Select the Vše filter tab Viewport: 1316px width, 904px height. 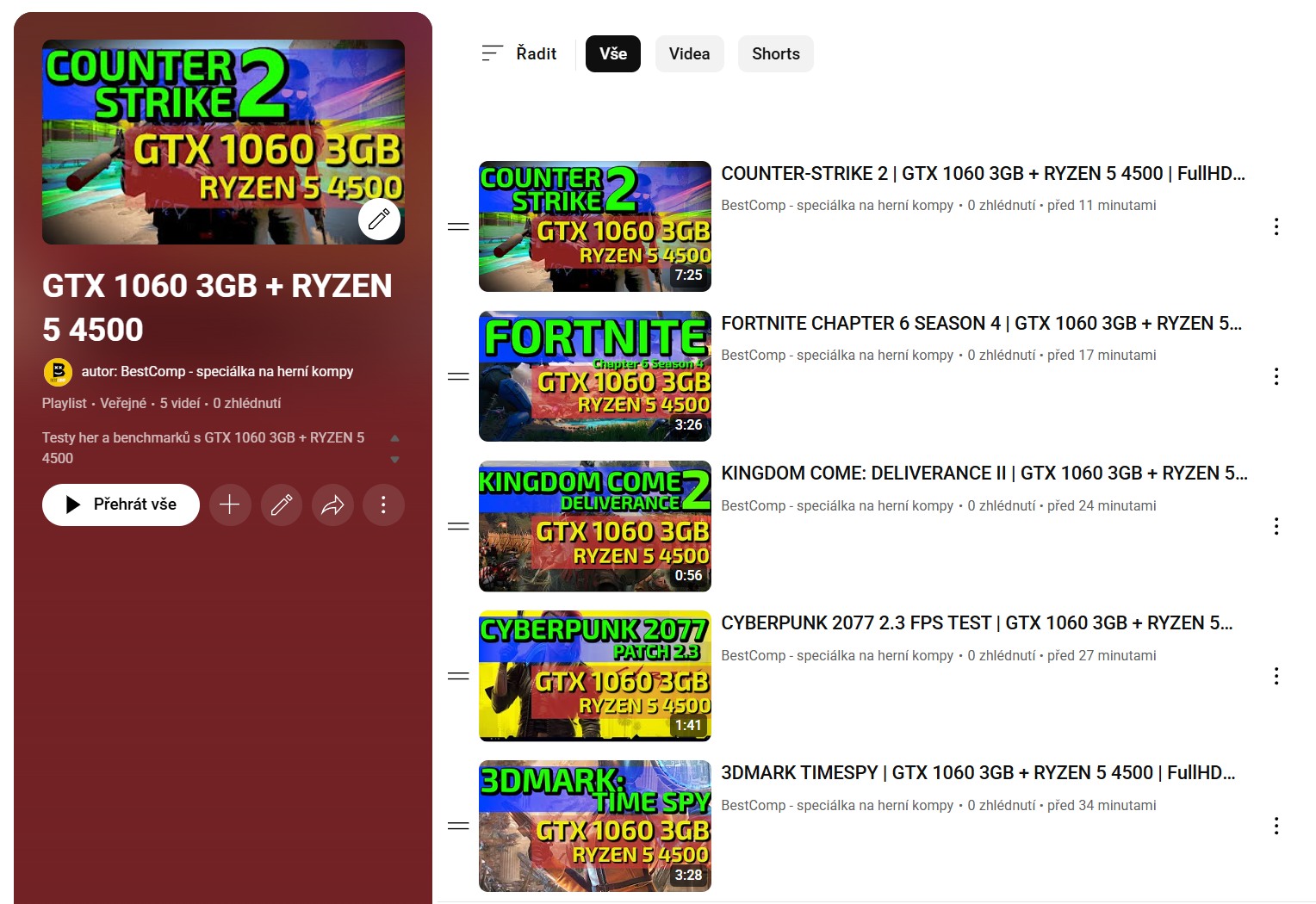[613, 53]
